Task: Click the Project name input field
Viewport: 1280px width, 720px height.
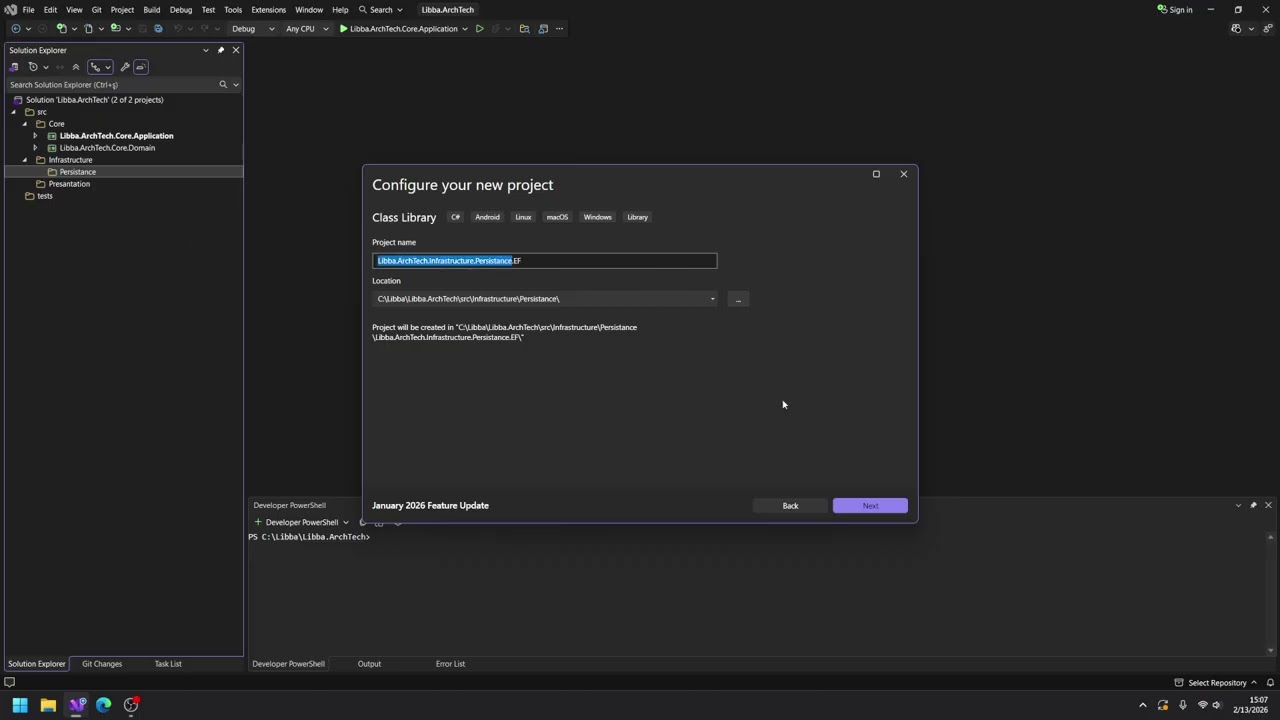Action: (545, 261)
